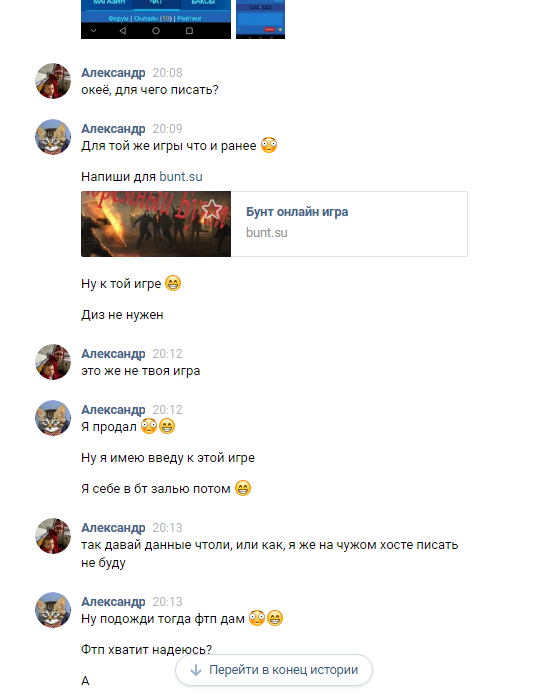Click the cat avatar at 20:09 message
The image size is (545, 696).
[53, 137]
